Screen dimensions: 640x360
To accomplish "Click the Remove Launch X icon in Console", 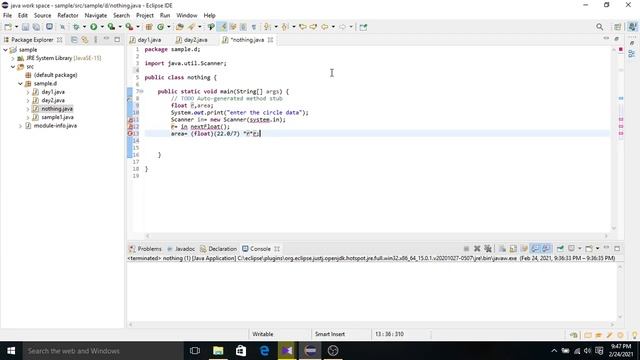I will click(477, 249).
